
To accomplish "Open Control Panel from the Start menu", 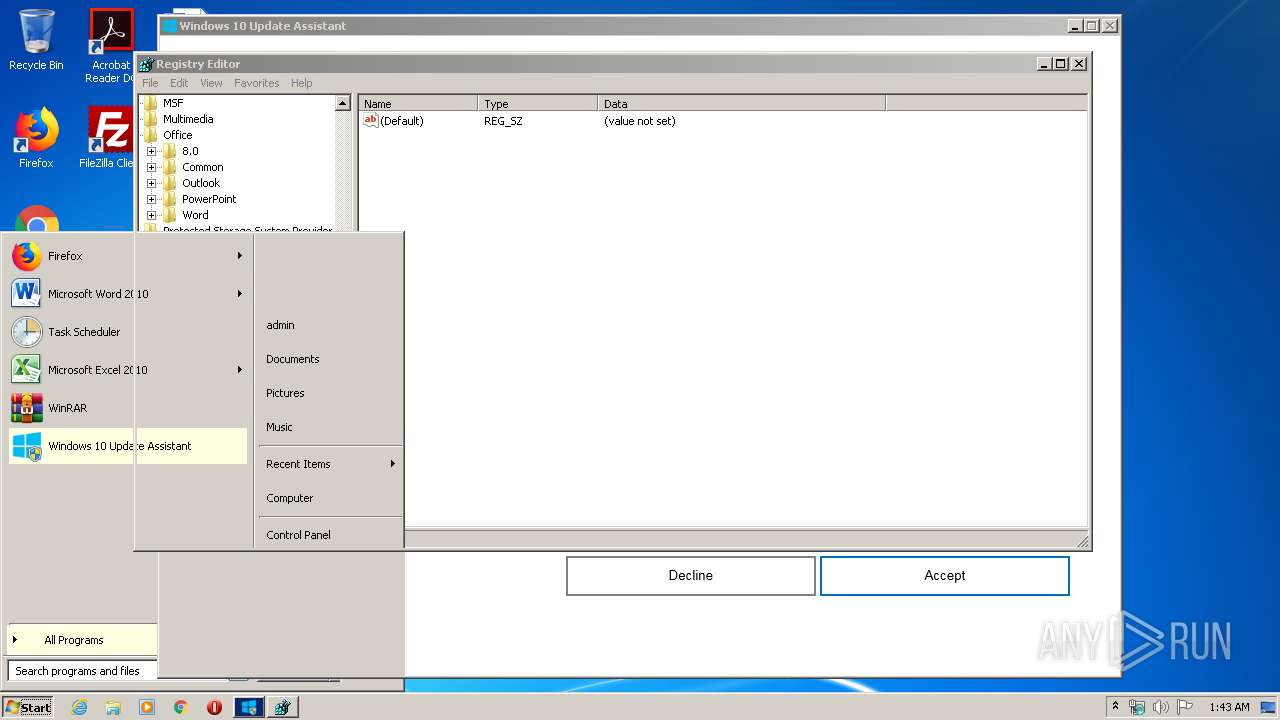I will click(298, 535).
